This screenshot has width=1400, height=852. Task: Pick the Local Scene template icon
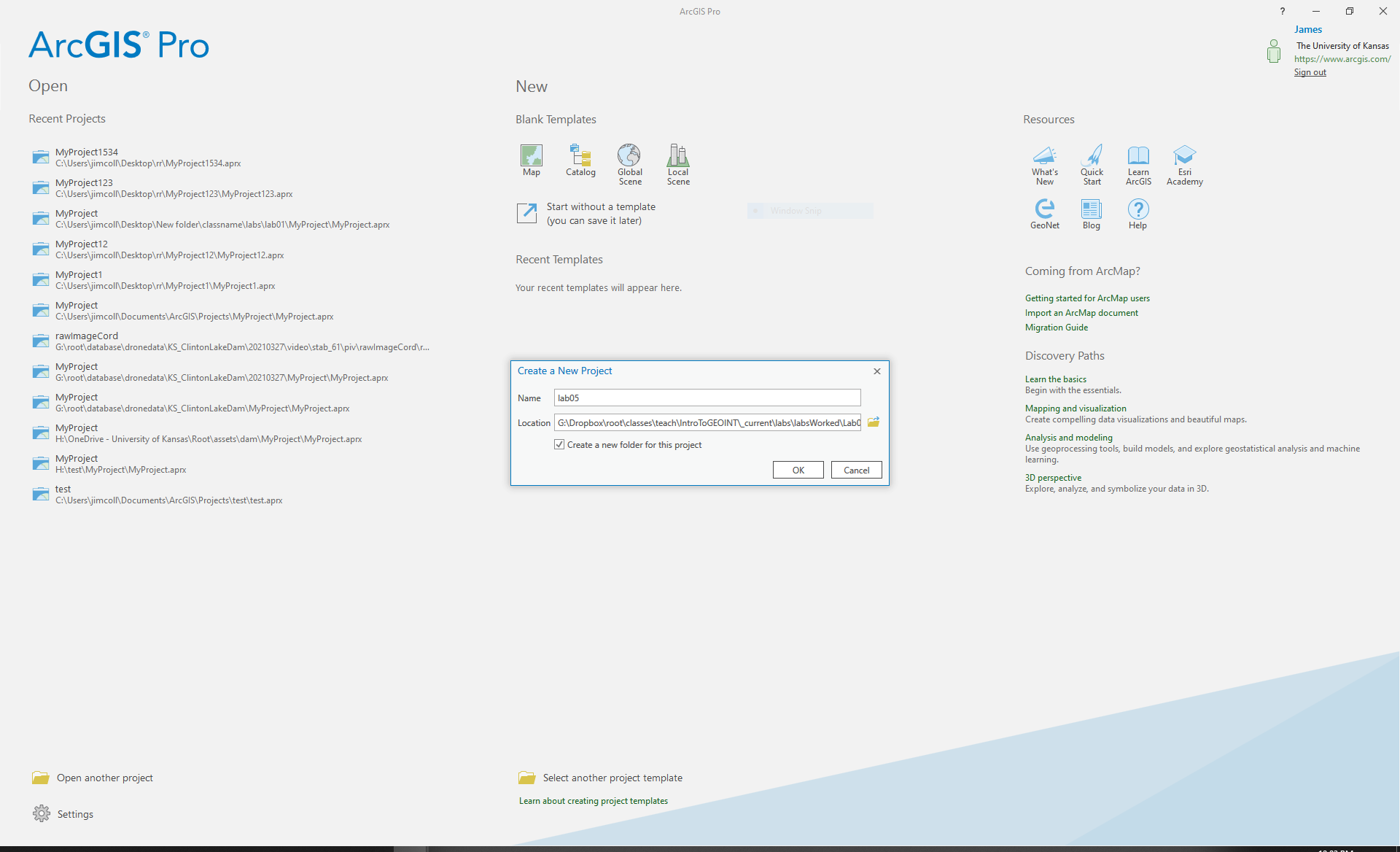click(678, 155)
